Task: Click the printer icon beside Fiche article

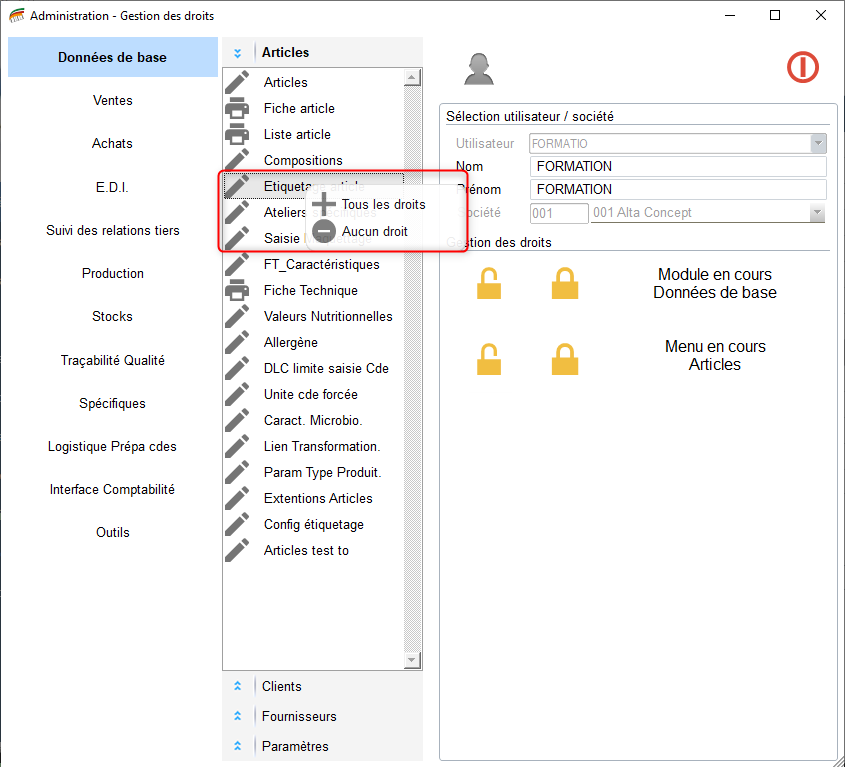Action: point(237,108)
